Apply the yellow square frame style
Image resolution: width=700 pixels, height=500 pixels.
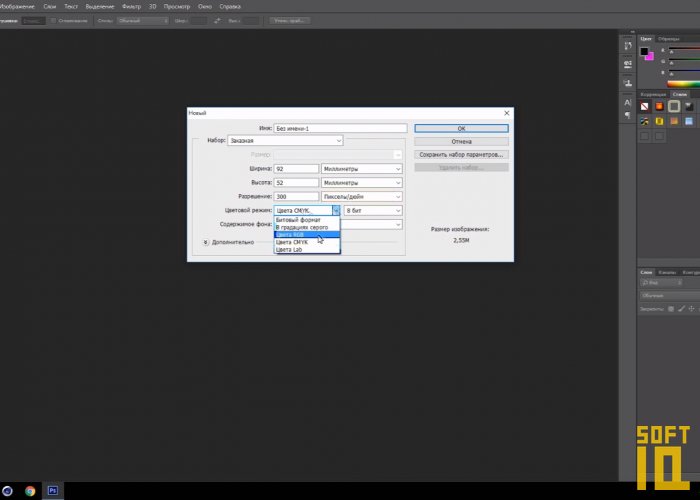click(x=659, y=121)
